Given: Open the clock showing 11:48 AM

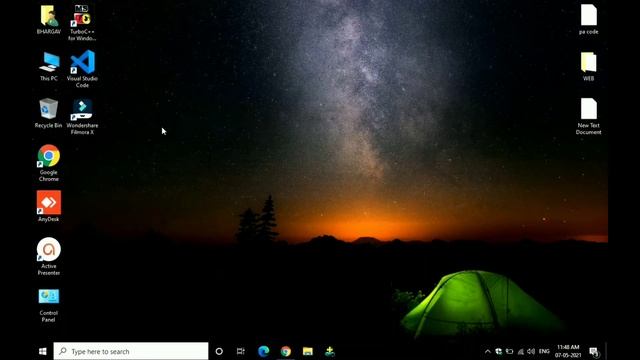Looking at the screenshot, I should pos(568,351).
